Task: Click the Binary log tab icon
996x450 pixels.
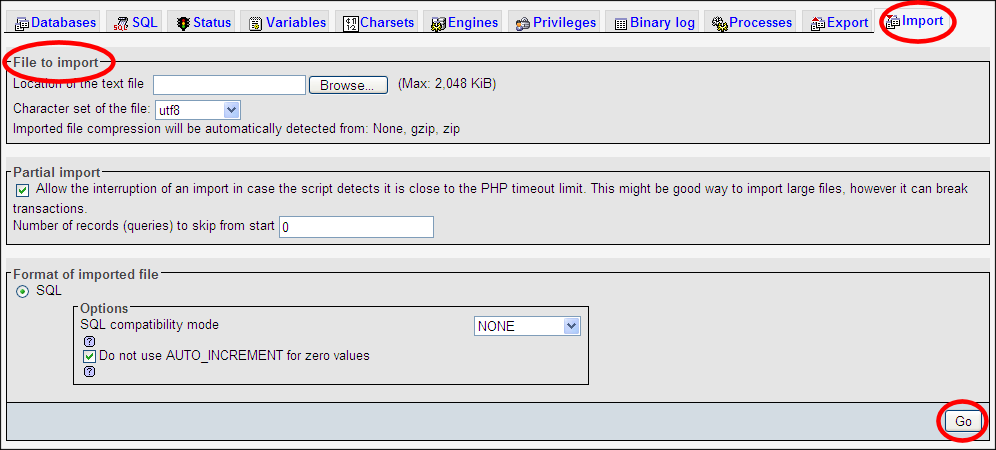Action: pos(621,24)
